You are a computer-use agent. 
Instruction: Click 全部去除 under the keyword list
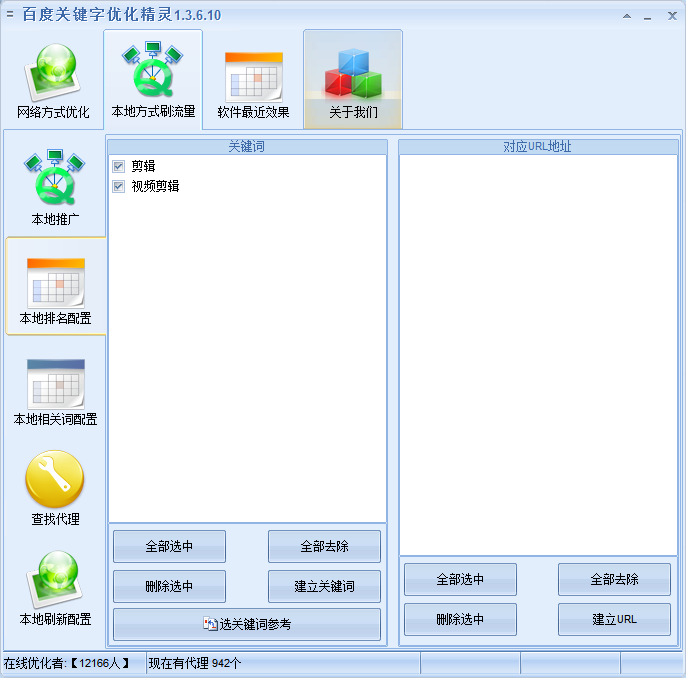[324, 546]
